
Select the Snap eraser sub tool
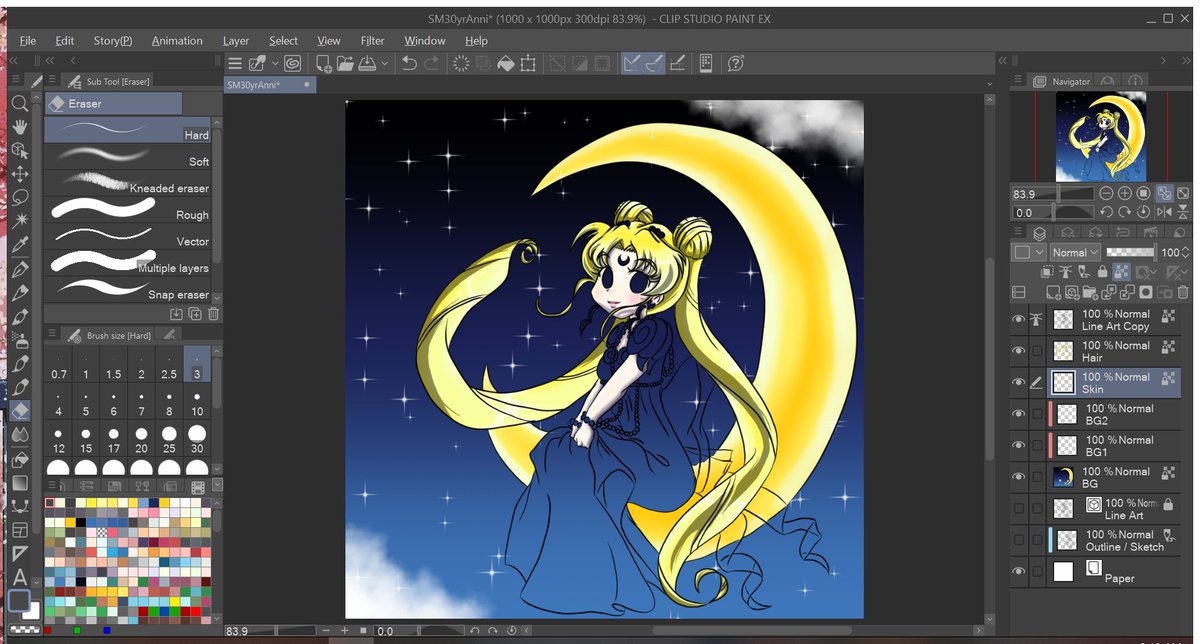128,290
